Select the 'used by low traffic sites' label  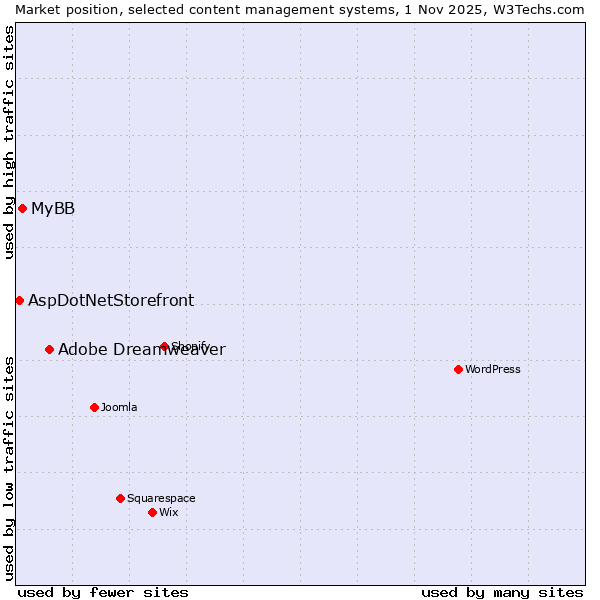(x=10, y=467)
